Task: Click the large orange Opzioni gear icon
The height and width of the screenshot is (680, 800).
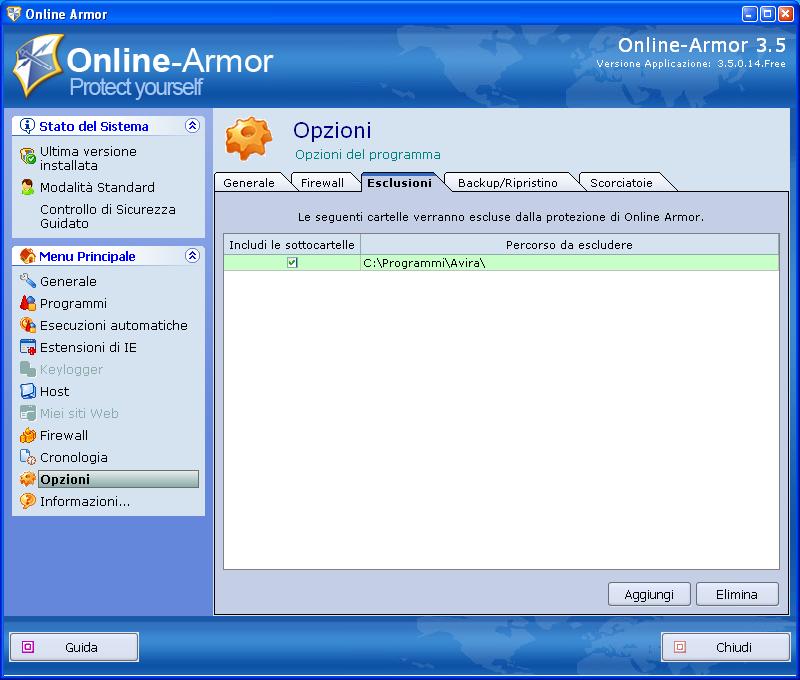Action: pyautogui.click(x=248, y=138)
